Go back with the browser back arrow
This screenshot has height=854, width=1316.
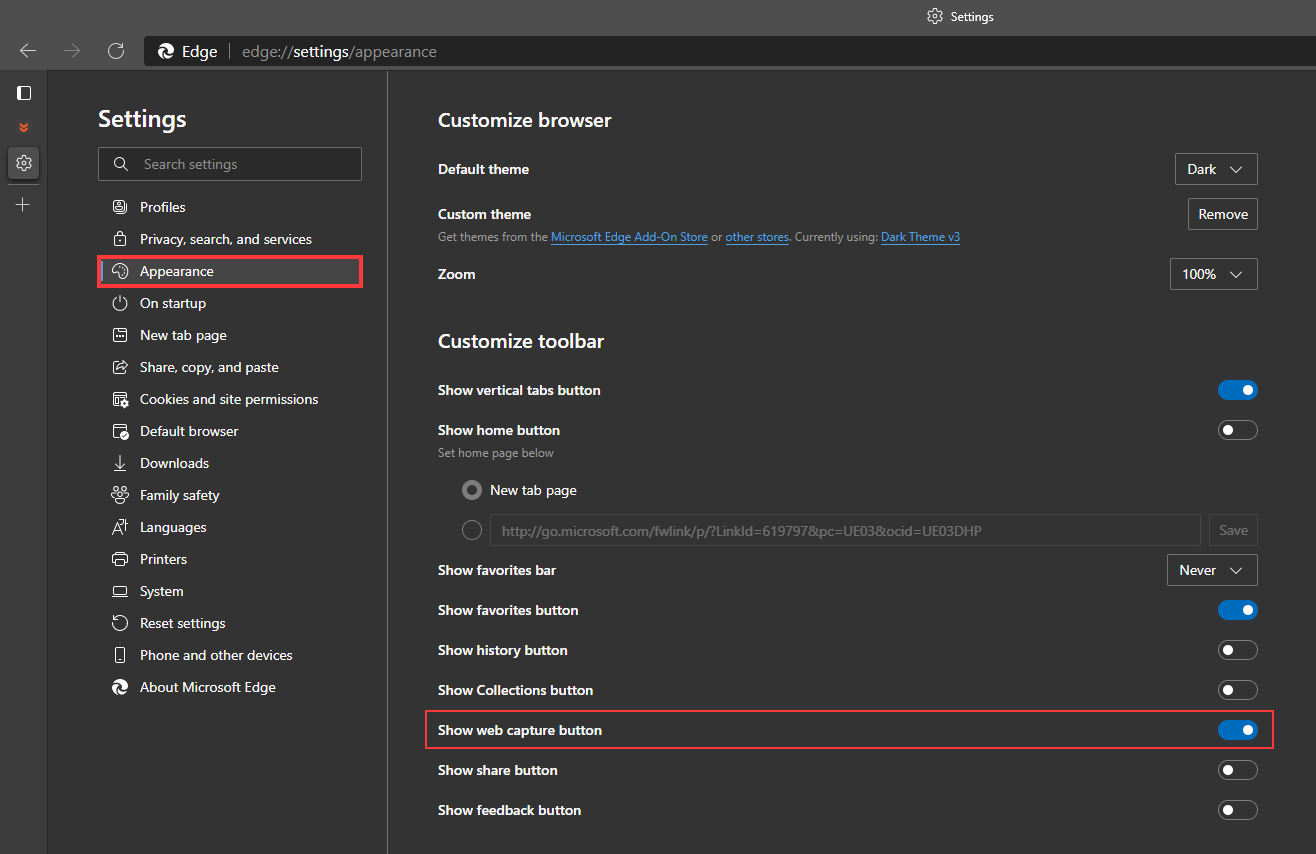click(28, 51)
